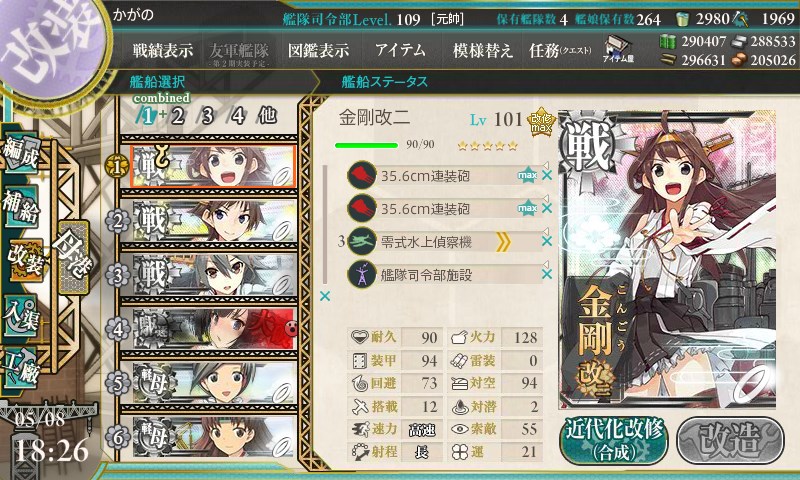Click the 艦隊司令部施設 equipment icon
Viewport: 800px width, 480px height.
[x=362, y=274]
